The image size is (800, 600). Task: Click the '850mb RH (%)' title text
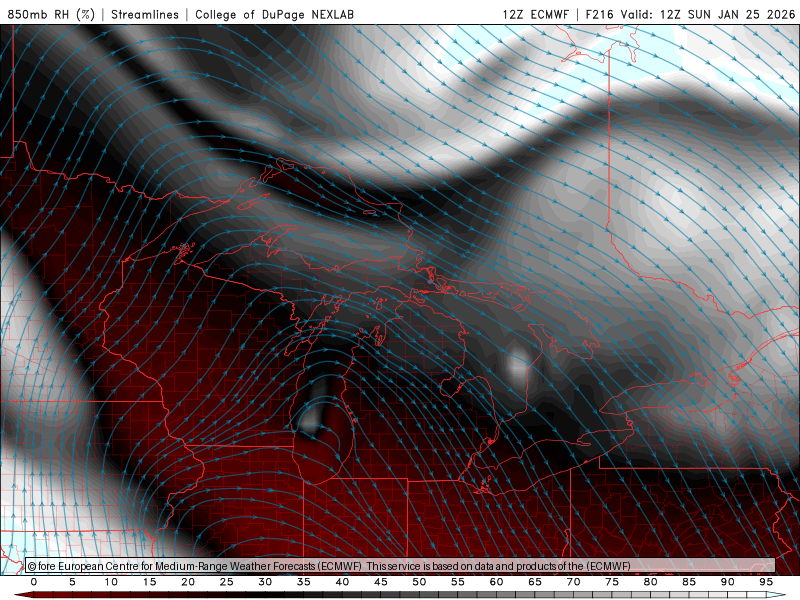point(51,14)
